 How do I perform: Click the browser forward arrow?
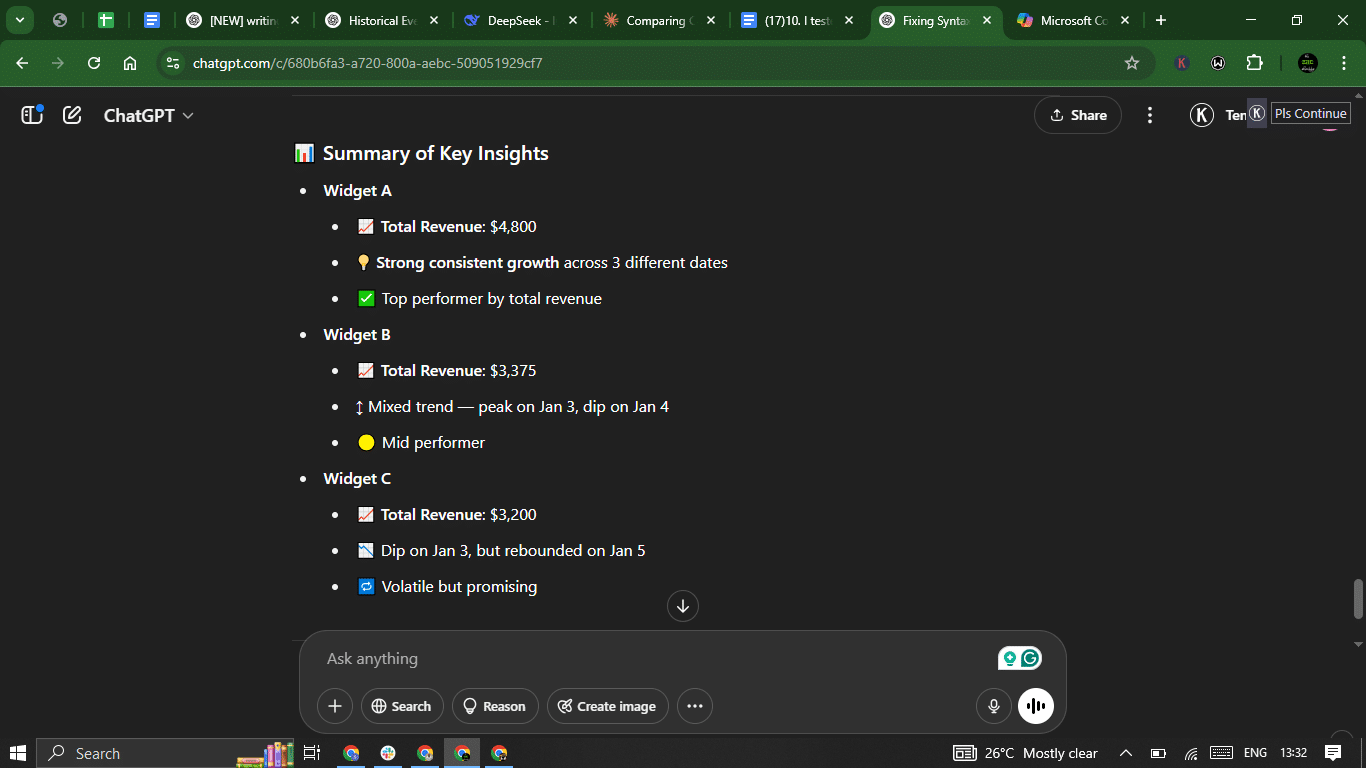coord(58,63)
